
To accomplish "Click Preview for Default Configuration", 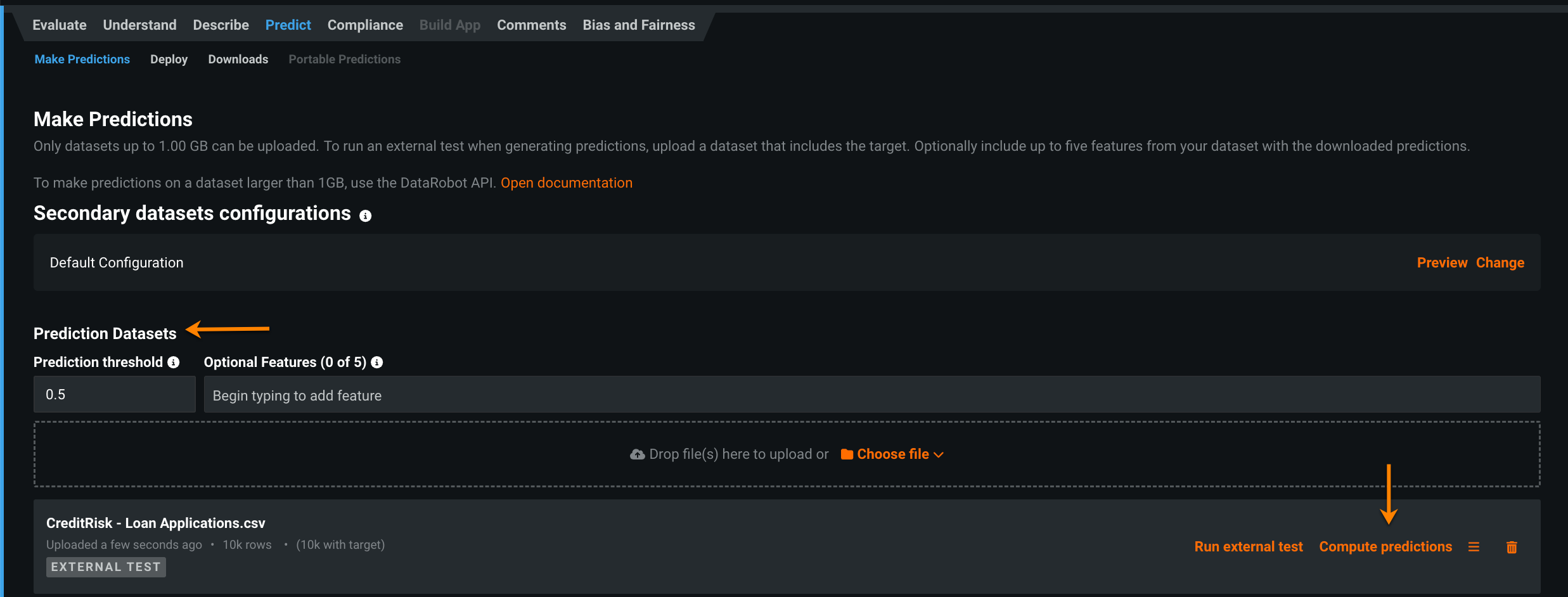I will click(1442, 263).
